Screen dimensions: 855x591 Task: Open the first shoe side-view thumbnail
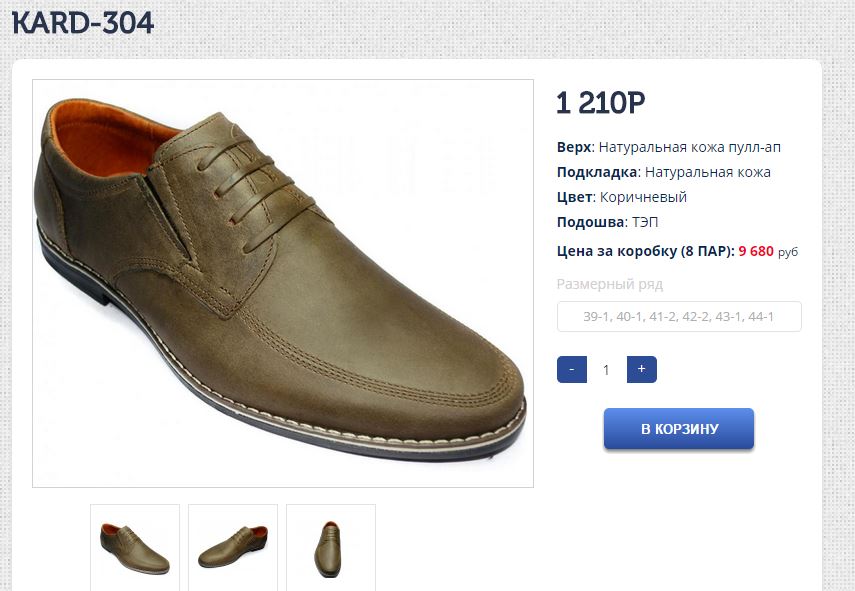pos(135,546)
